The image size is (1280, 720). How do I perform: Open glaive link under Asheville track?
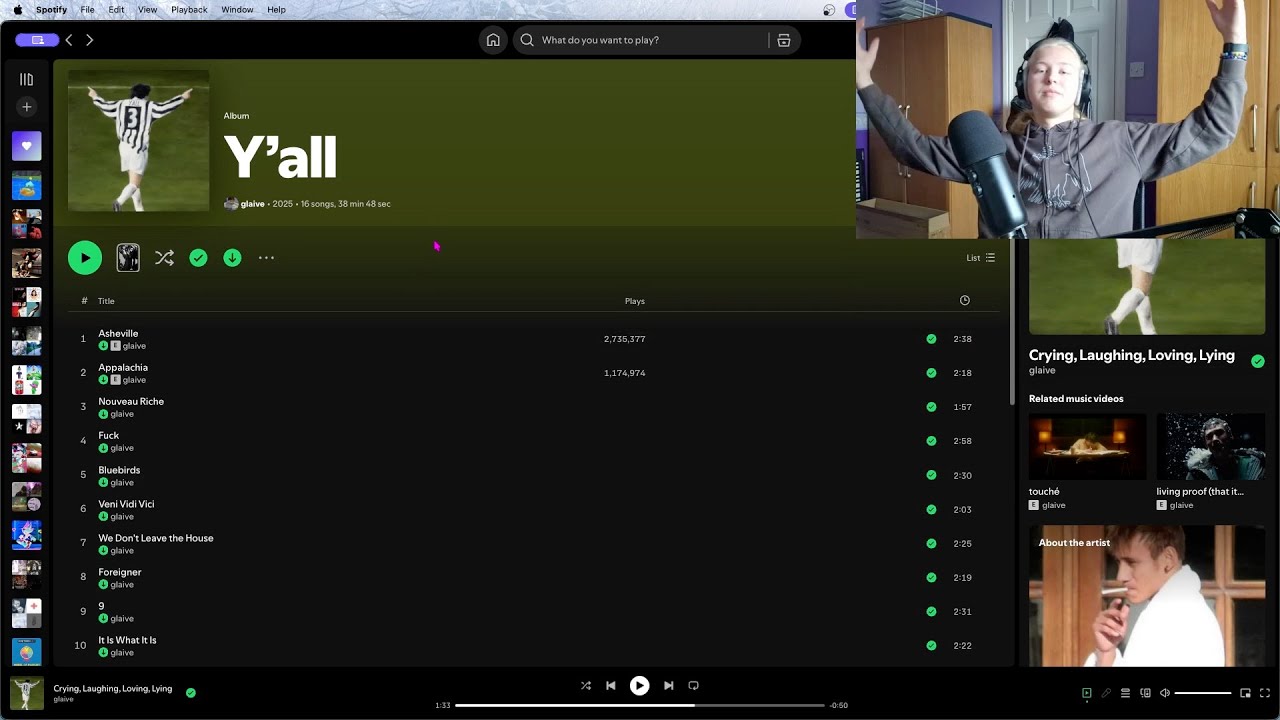134,346
